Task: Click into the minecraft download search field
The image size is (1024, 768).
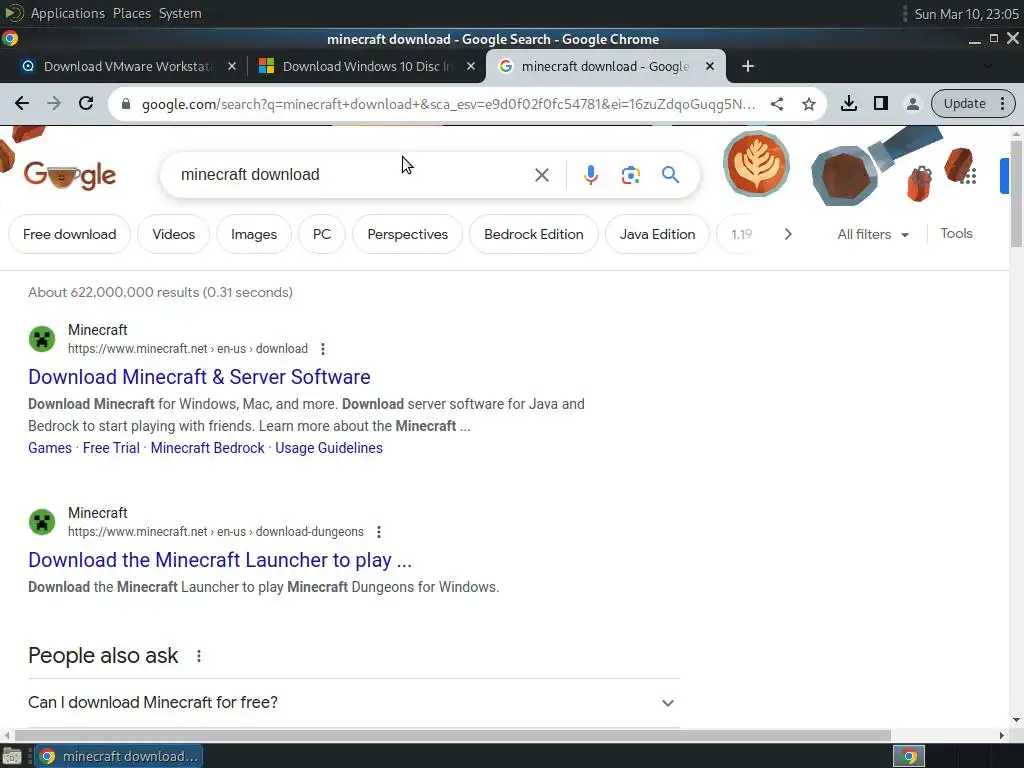Action: point(349,174)
